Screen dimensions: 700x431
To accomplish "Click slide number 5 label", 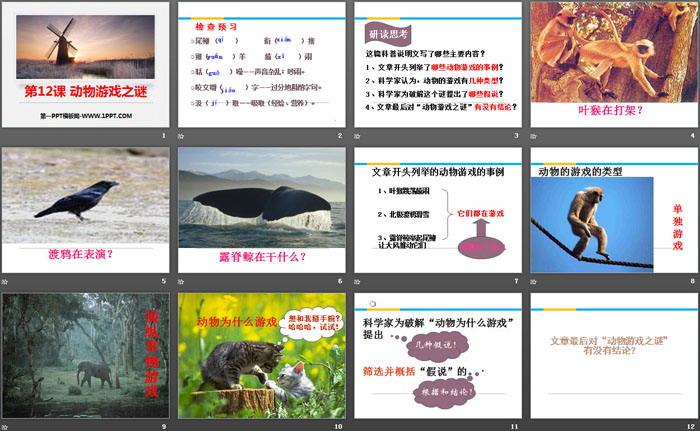I will (164, 281).
